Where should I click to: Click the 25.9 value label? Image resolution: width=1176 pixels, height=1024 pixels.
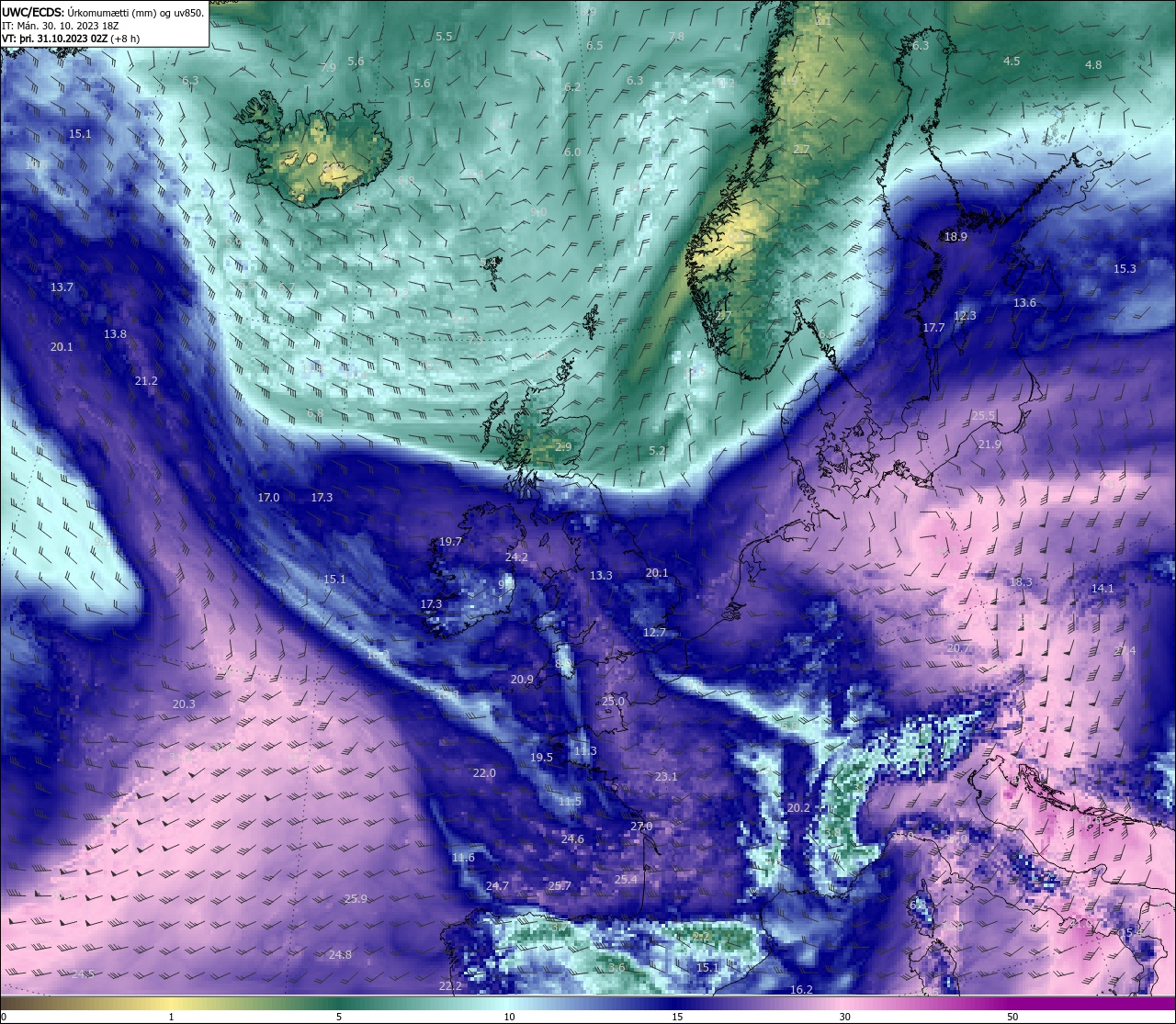coord(356,898)
